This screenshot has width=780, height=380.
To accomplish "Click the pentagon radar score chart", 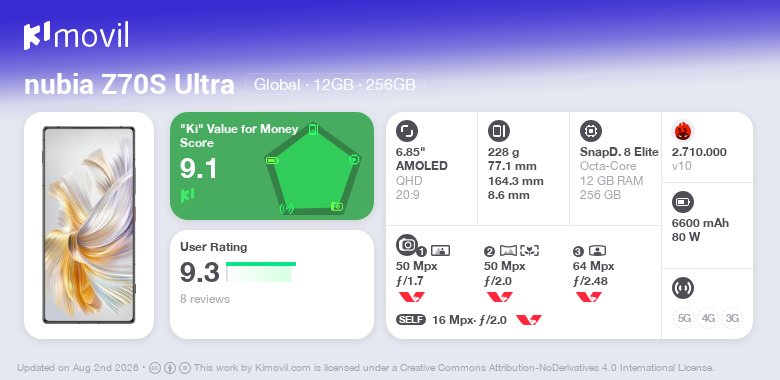I will point(313,169).
